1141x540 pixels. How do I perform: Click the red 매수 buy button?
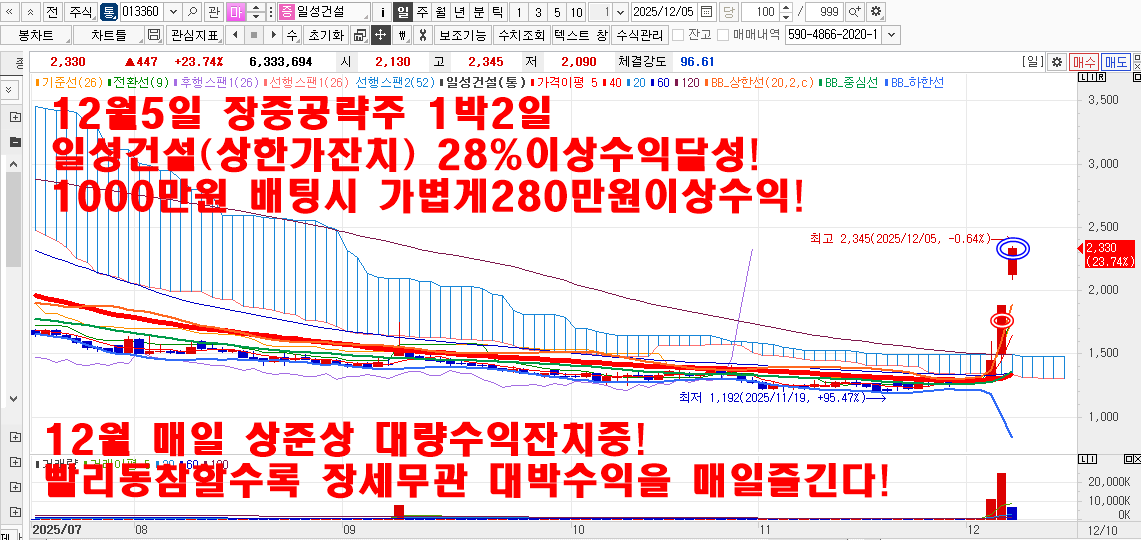tap(1084, 62)
